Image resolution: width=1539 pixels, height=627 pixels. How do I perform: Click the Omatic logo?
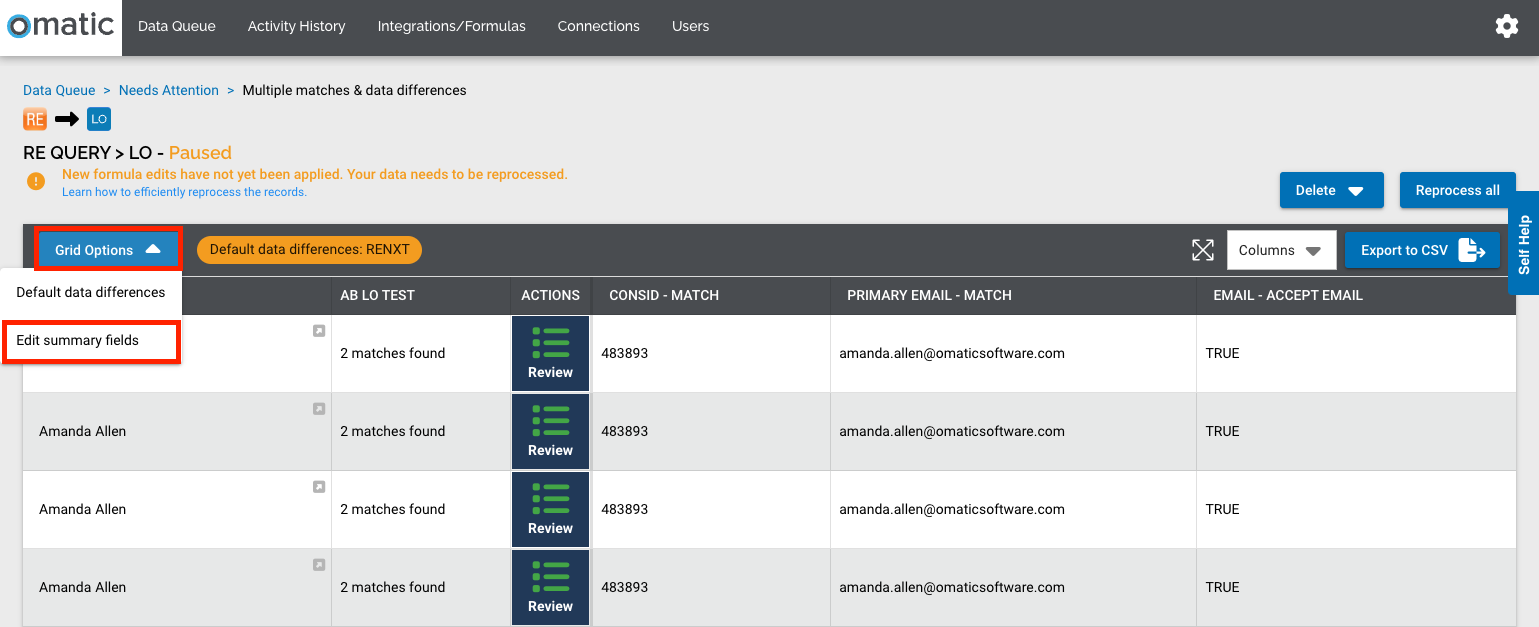pos(61,26)
